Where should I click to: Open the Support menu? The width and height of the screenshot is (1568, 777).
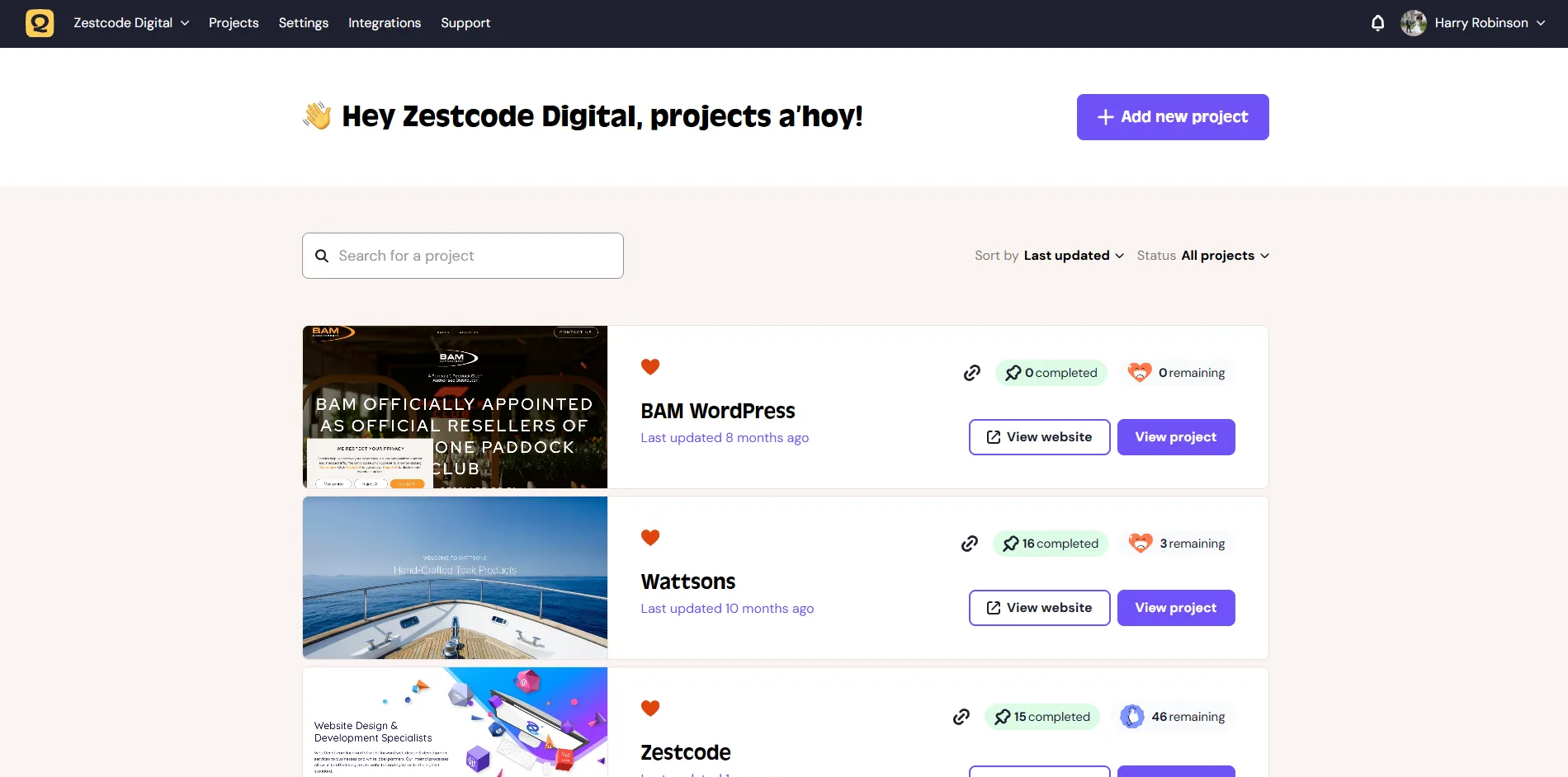coord(465,23)
